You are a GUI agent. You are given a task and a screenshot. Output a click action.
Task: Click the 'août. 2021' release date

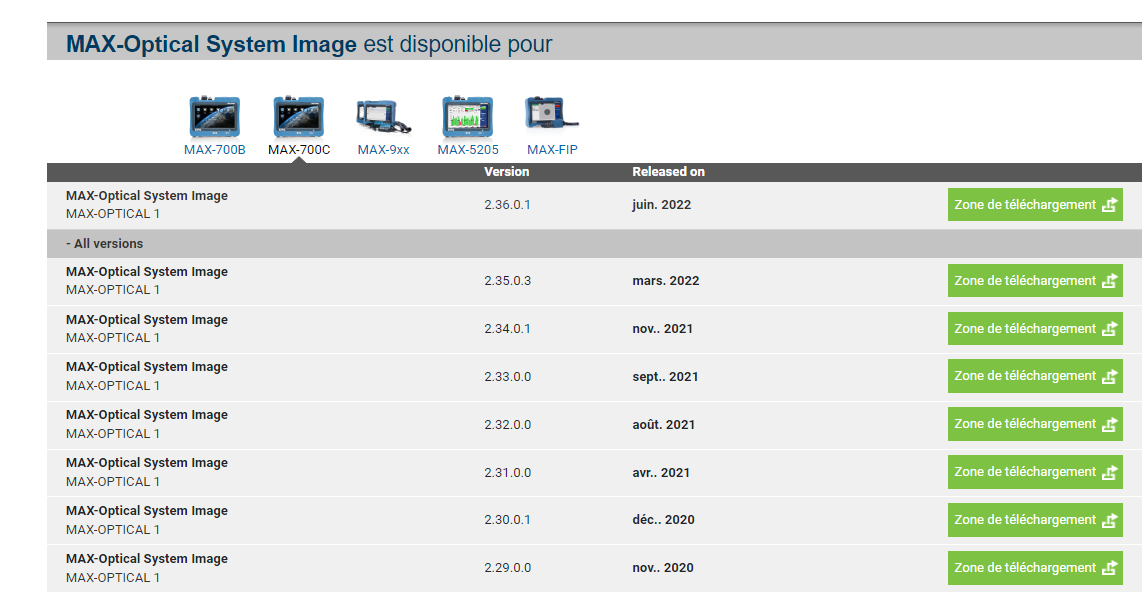pyautogui.click(x=664, y=425)
